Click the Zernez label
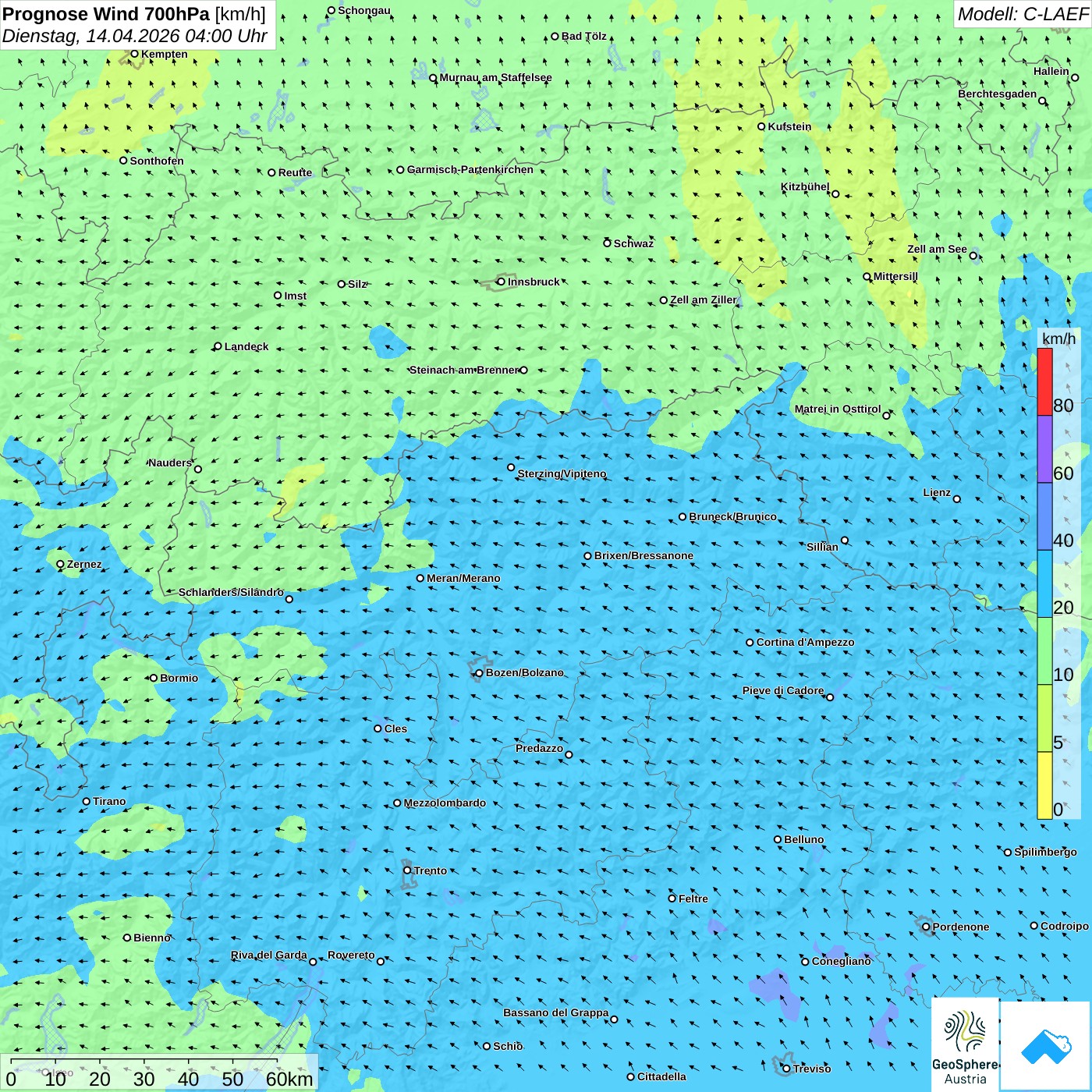Image resolution: width=1092 pixels, height=1092 pixels. click(84, 564)
